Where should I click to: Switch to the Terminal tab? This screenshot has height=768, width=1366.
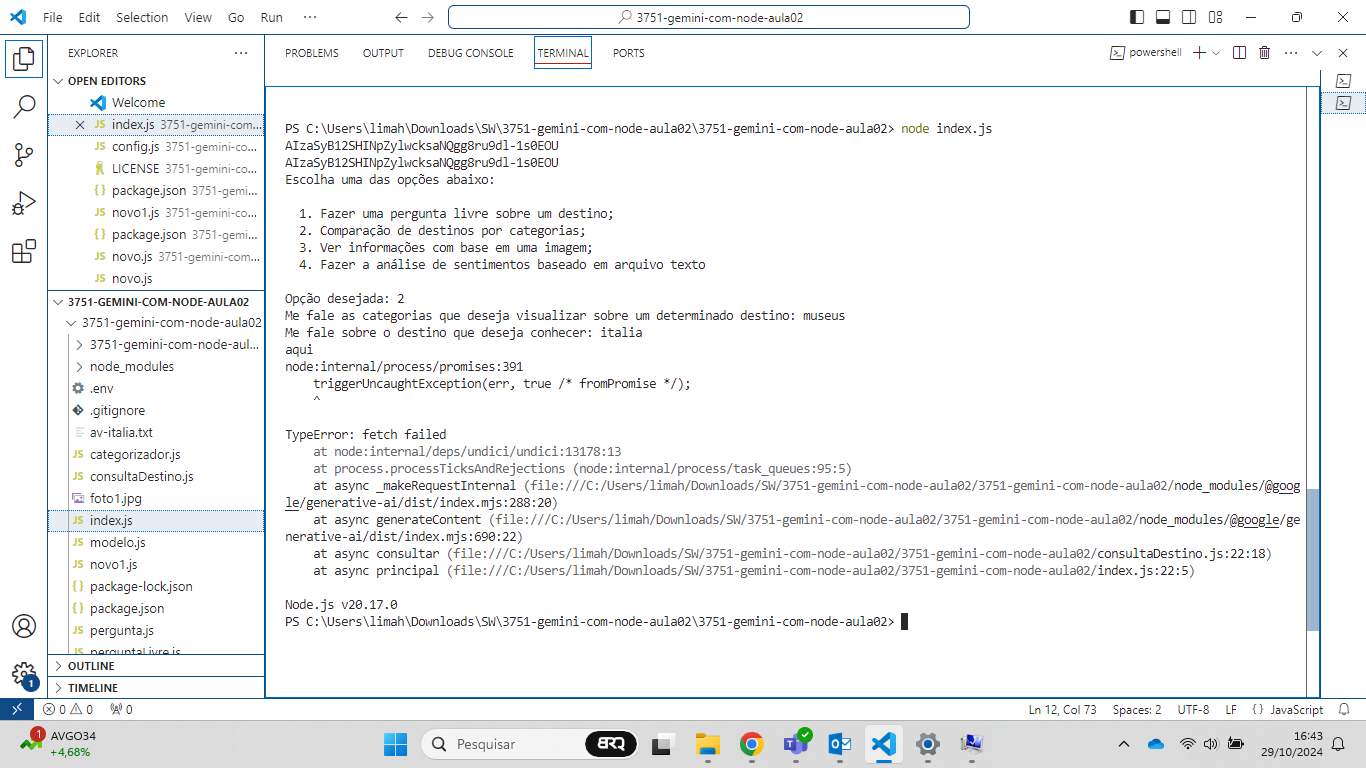point(563,53)
